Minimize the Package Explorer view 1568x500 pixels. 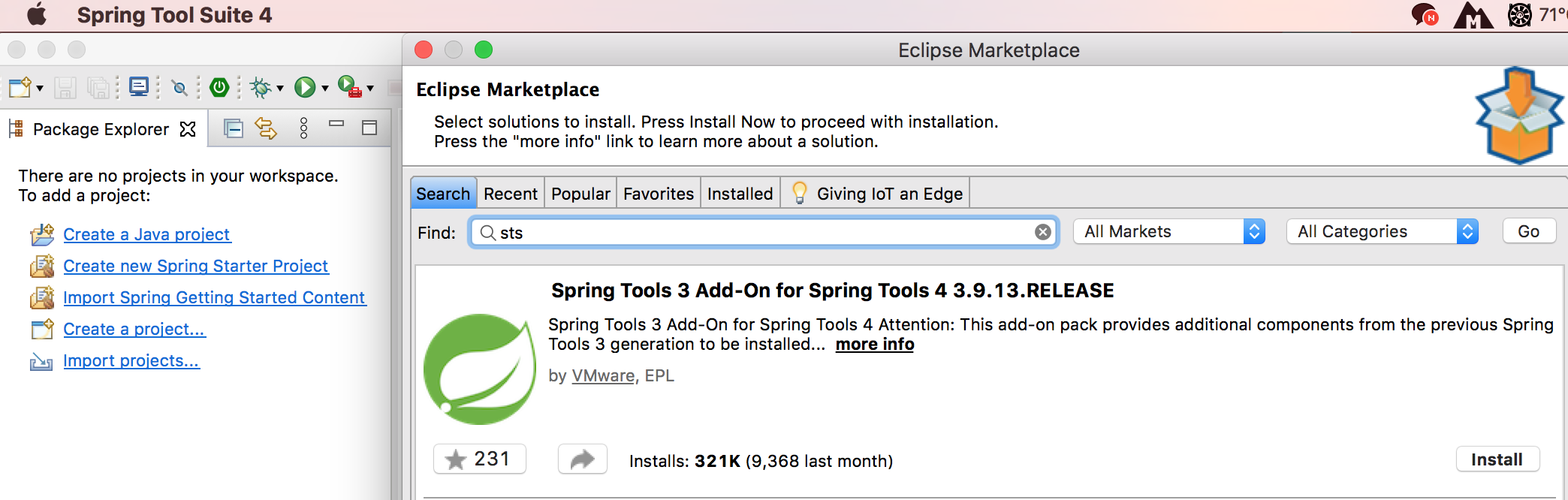coord(336,124)
